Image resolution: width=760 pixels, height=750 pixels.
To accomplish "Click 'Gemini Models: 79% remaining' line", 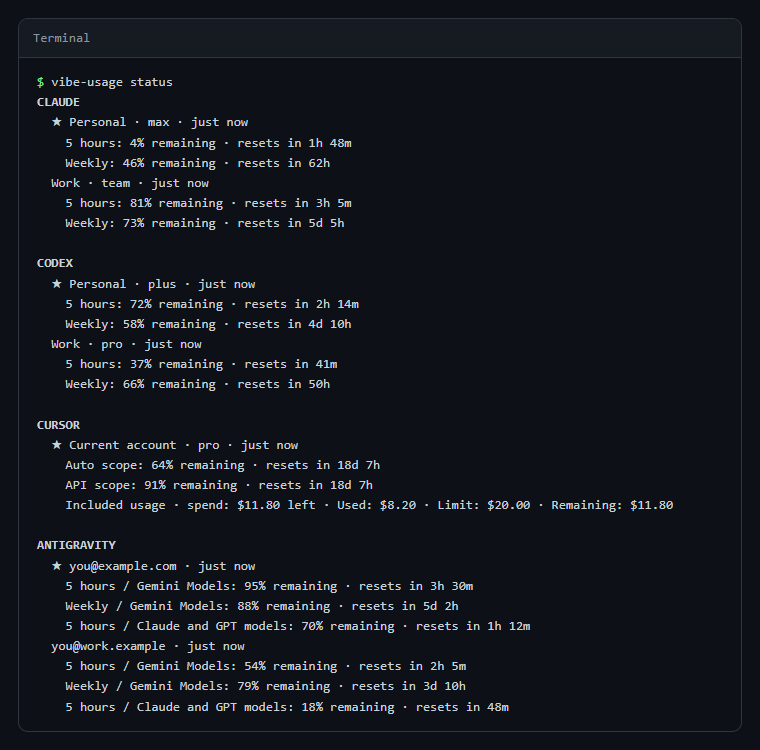I will 266,686.
